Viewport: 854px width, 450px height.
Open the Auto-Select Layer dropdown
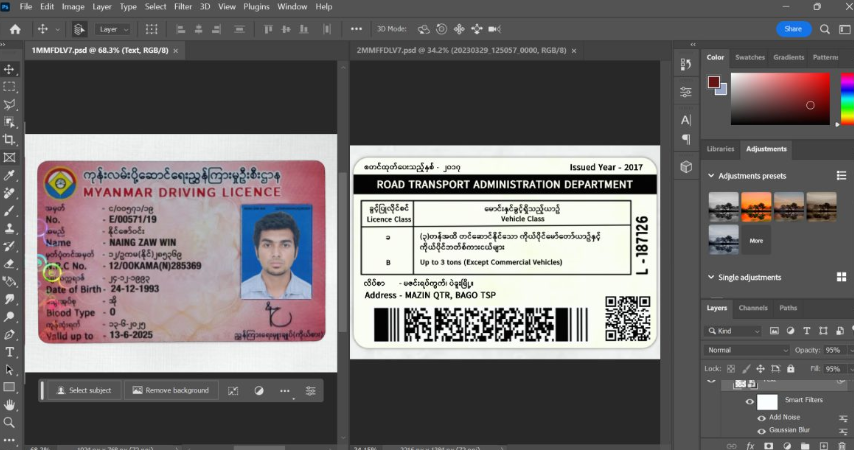click(x=112, y=29)
